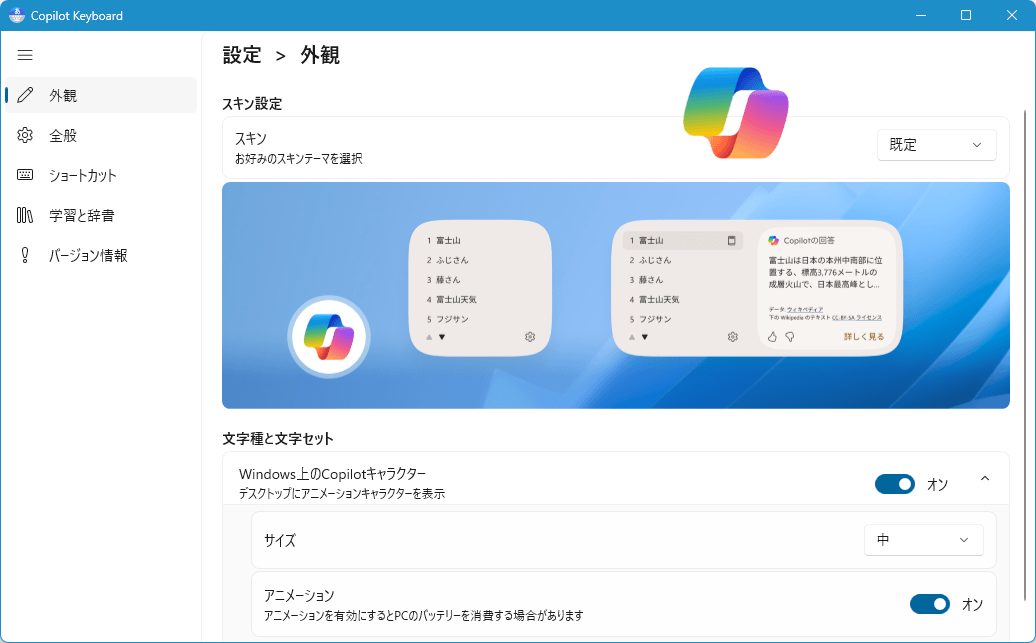This screenshot has height=643, width=1036.
Task: Click the circular Copilot icon in preview
Action: point(329,336)
